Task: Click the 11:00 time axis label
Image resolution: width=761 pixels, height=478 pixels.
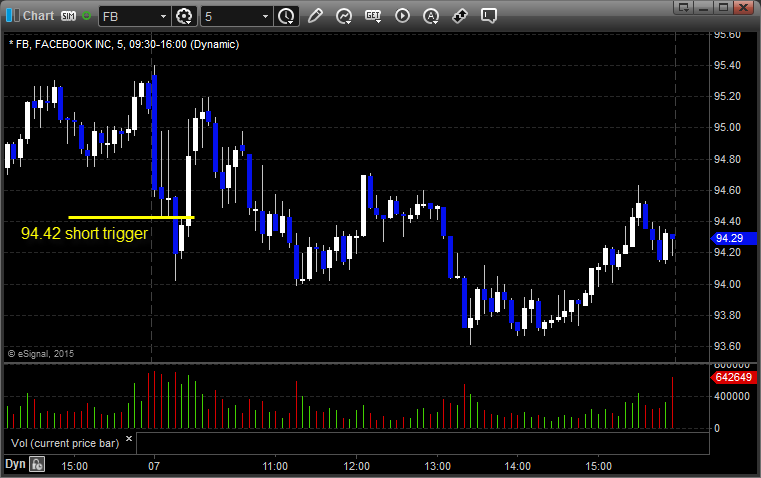Action: point(275,466)
